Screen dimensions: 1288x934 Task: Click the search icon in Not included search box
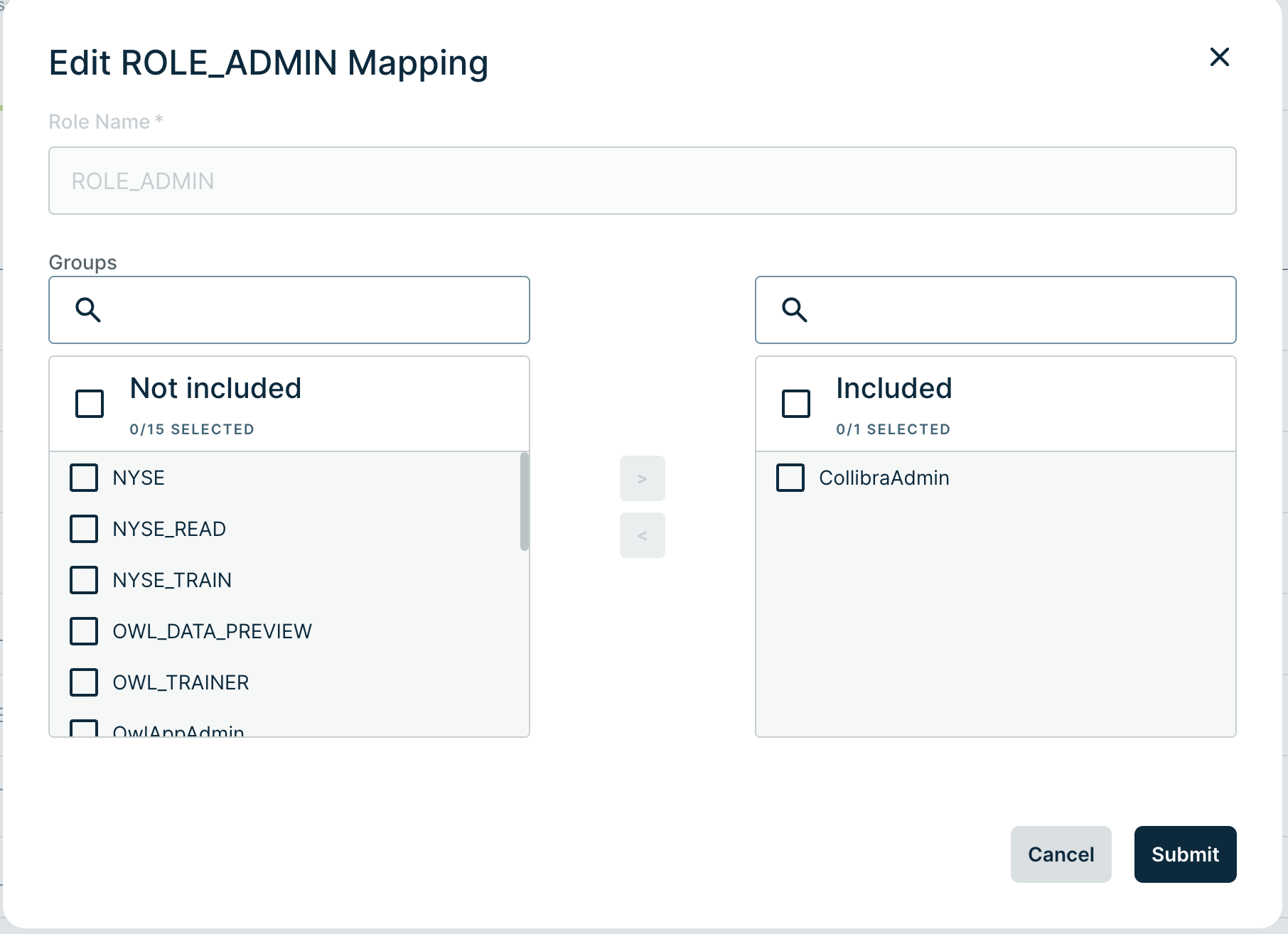click(x=88, y=310)
